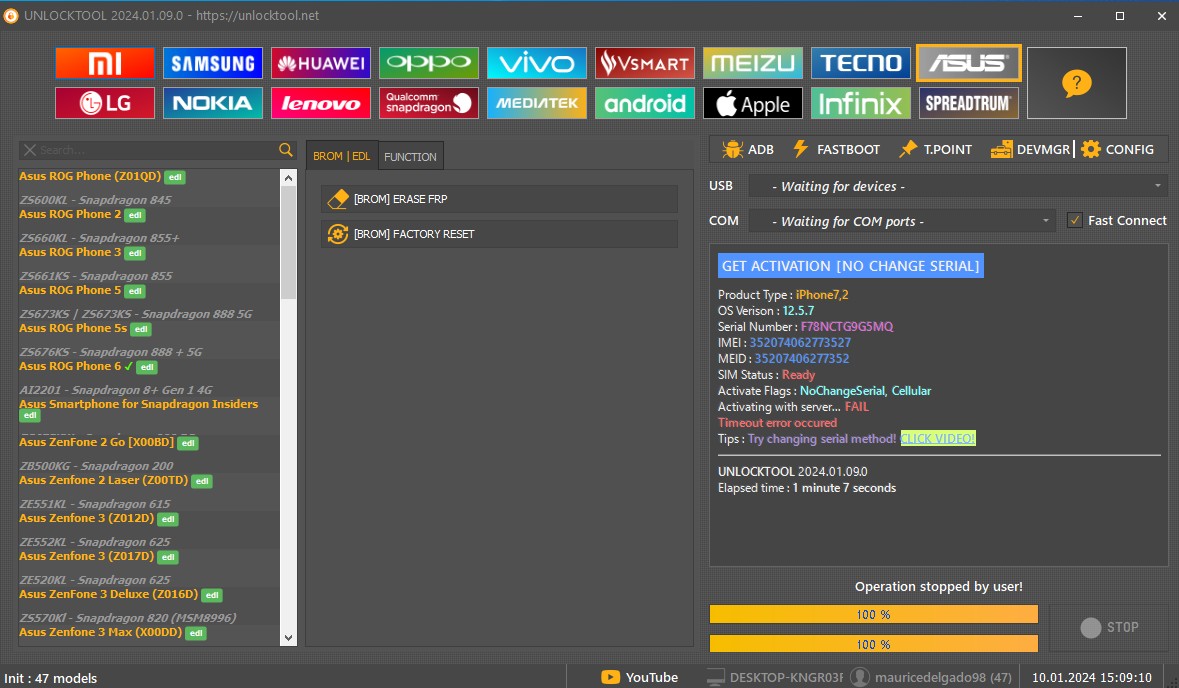Screen dimensions: 1179x688
Task: Select the Xiaomi MI brand logo
Action: [x=105, y=63]
